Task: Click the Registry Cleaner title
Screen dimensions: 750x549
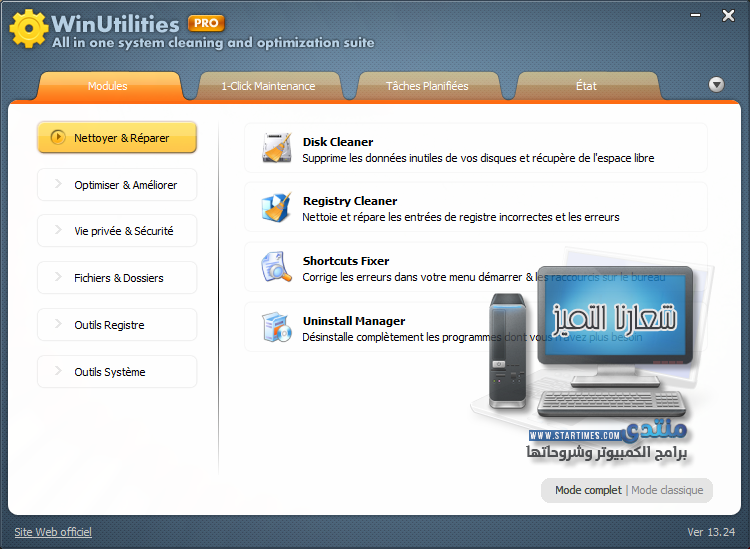Action: [x=350, y=201]
